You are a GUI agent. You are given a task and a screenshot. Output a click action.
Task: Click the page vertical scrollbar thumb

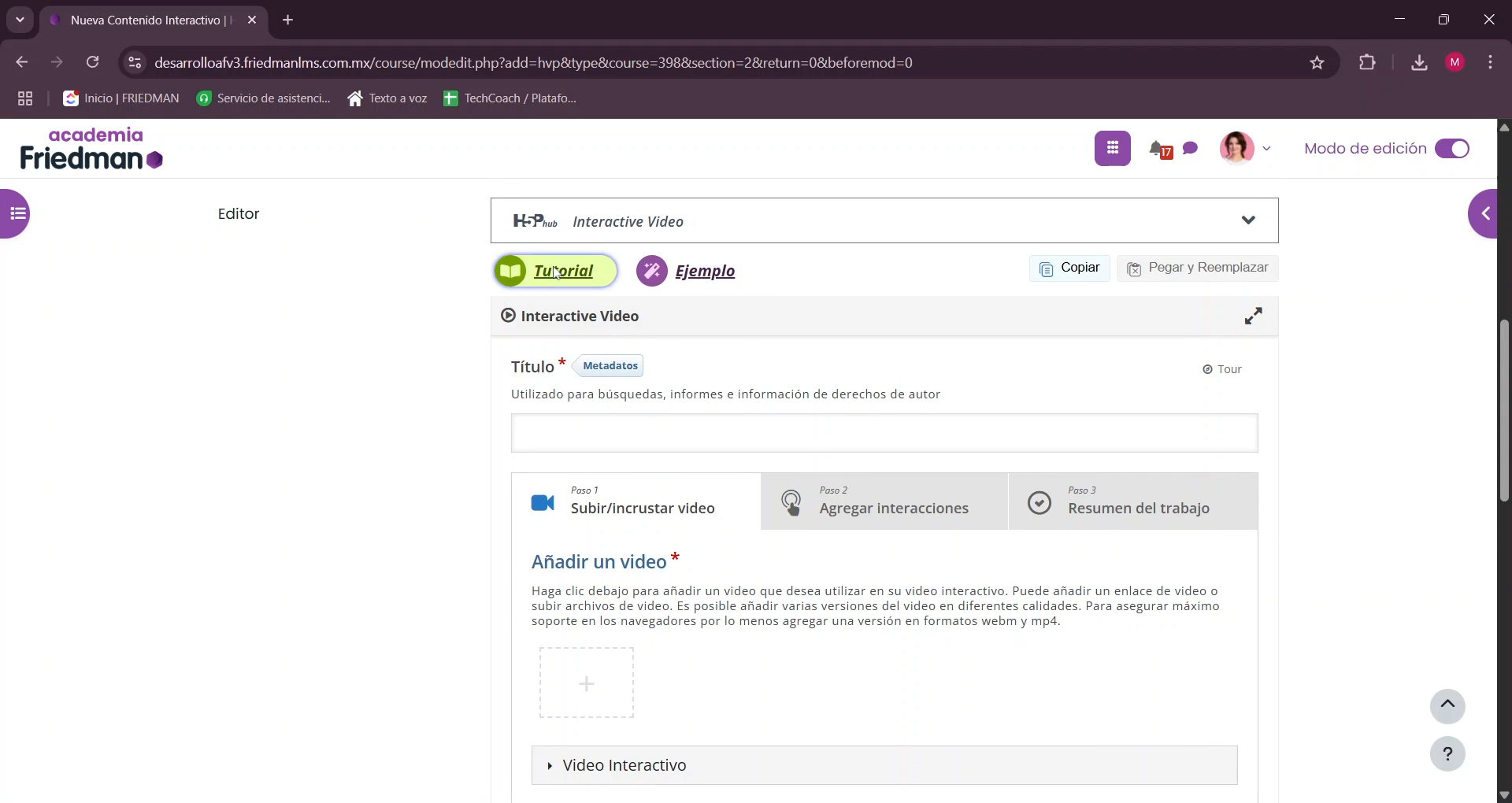pyautogui.click(x=1504, y=410)
